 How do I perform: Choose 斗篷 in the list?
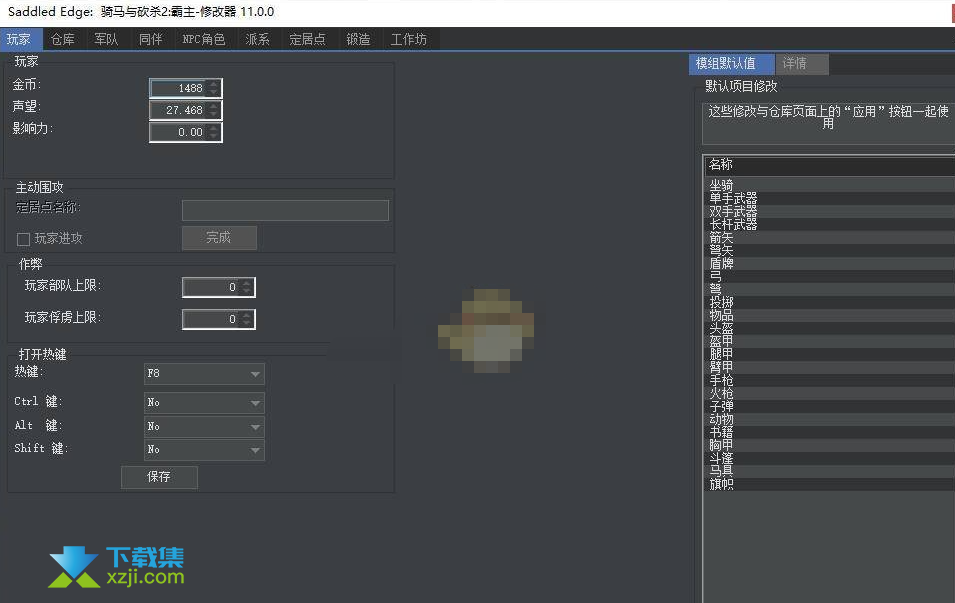830,458
